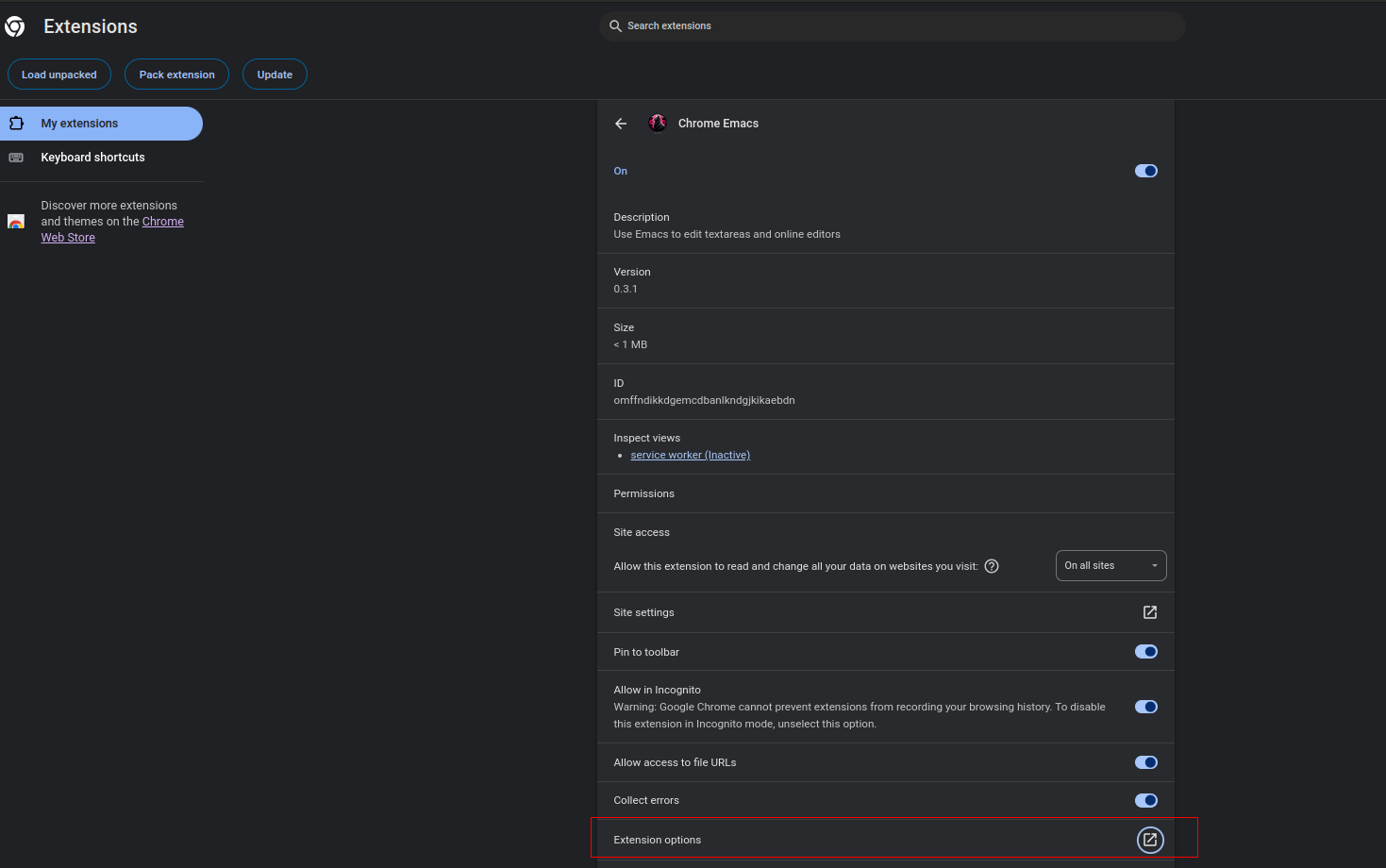Click the version number 0.3.1

point(626,289)
